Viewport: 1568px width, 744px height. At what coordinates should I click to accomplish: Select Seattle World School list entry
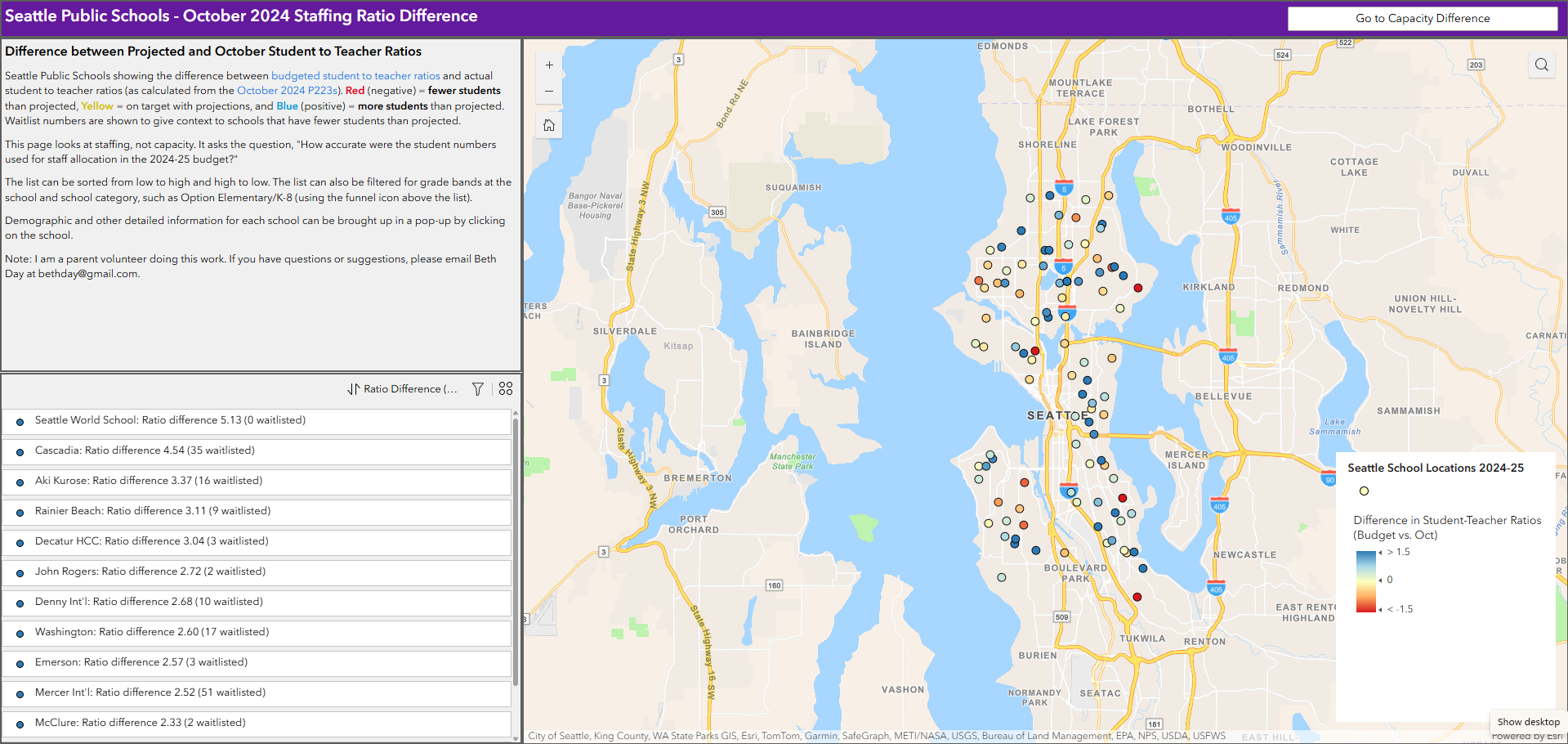257,421
